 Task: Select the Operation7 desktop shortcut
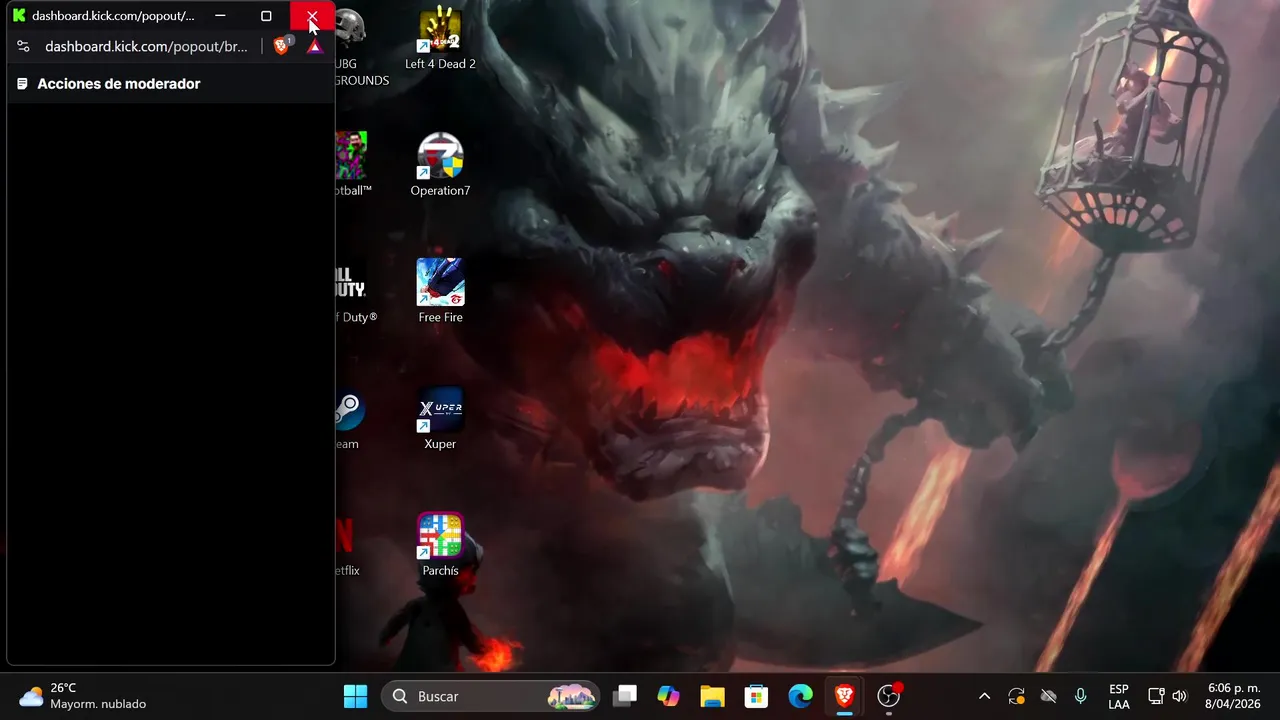tap(440, 166)
